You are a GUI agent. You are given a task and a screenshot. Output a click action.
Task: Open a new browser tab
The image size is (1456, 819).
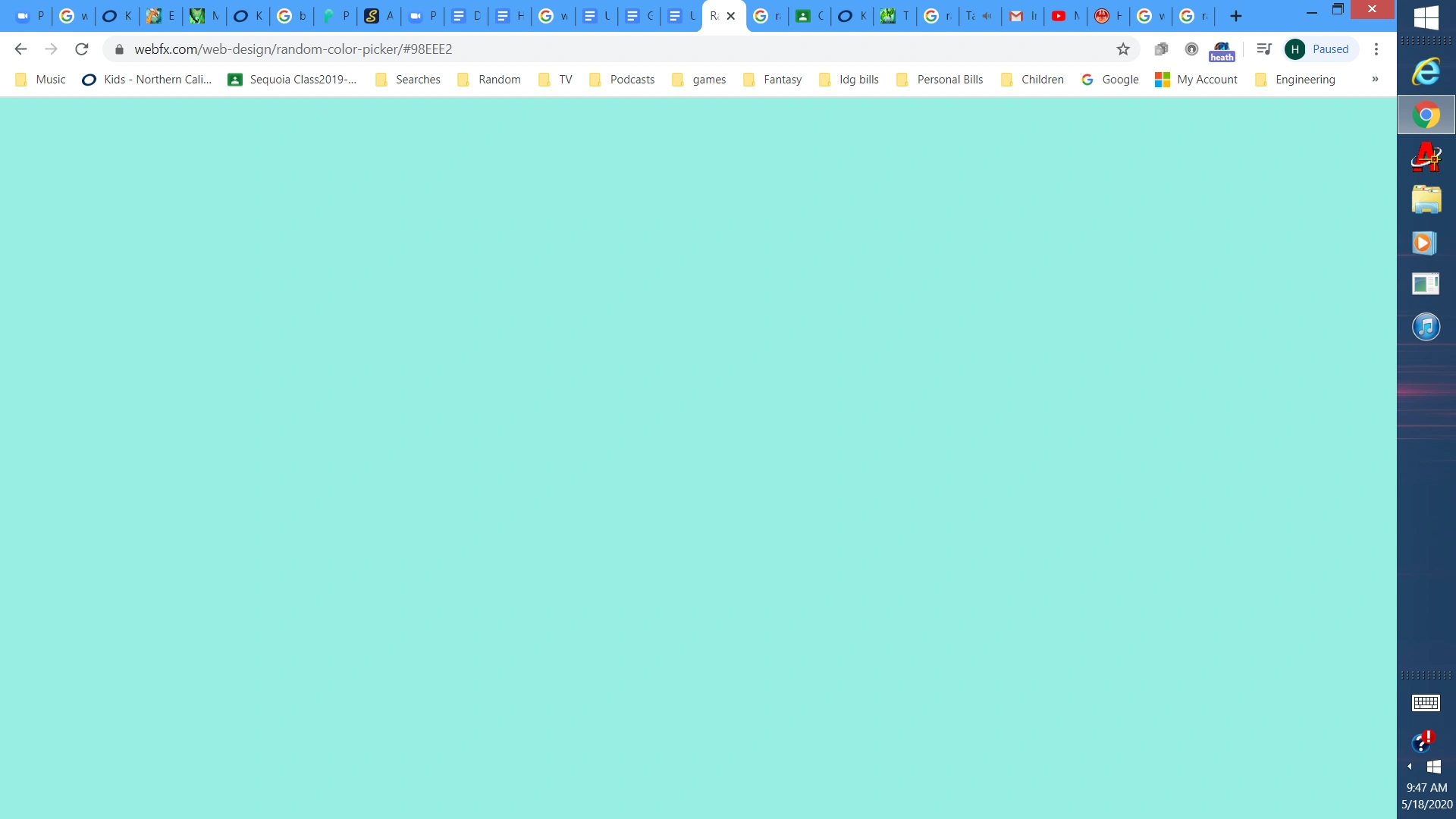tap(1236, 16)
